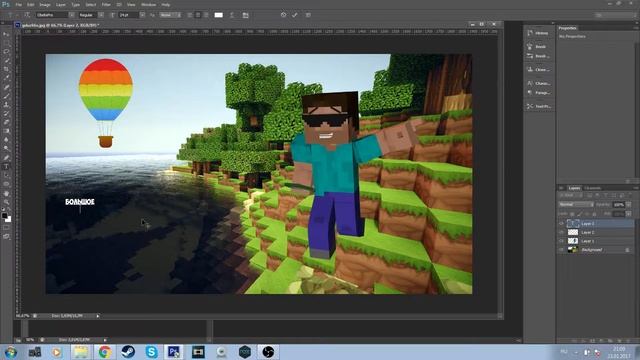Open Steam from taskbar

point(128,352)
